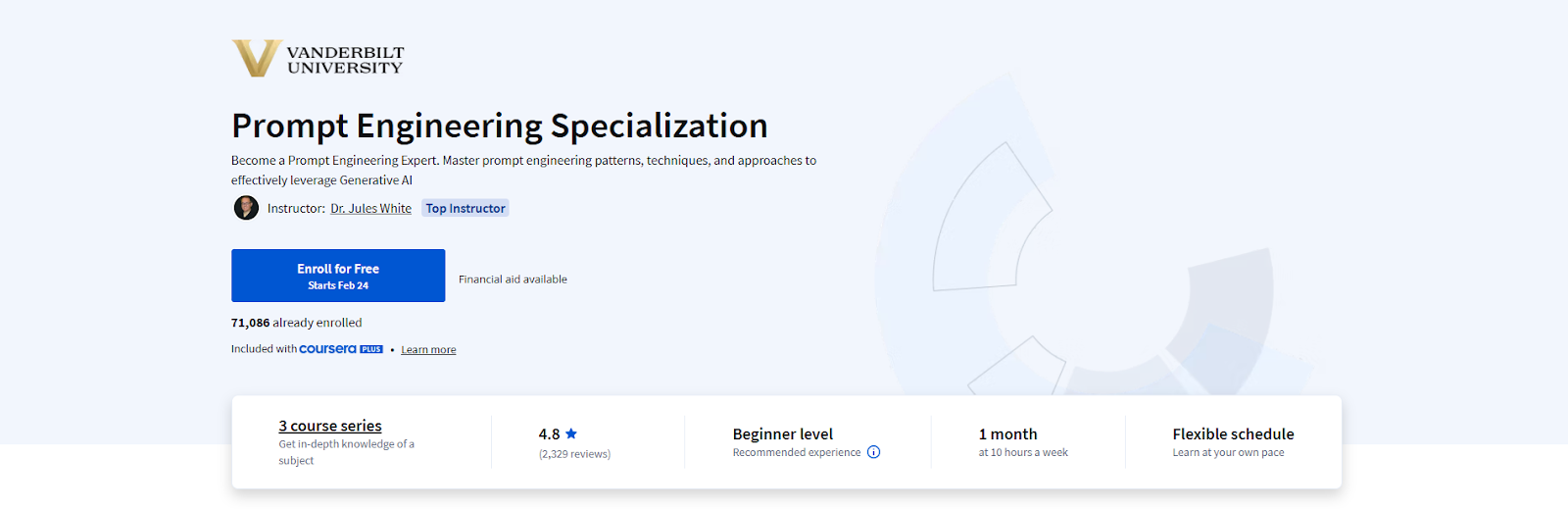Open Dr. Jules White instructor link
This screenshot has height=509, width=1568.
tap(370, 209)
